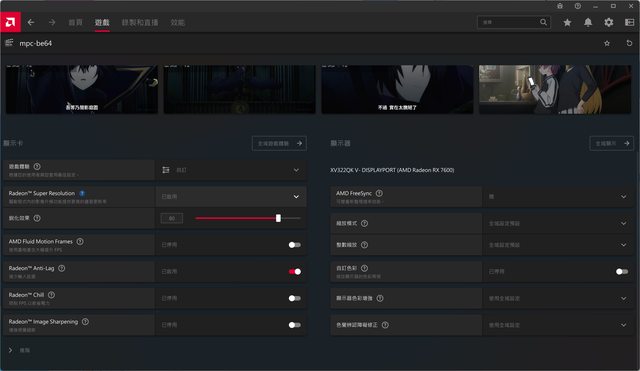Click blue info icon beside Radeon Super Resolution
The width and height of the screenshot is (640, 371).
(82, 193)
